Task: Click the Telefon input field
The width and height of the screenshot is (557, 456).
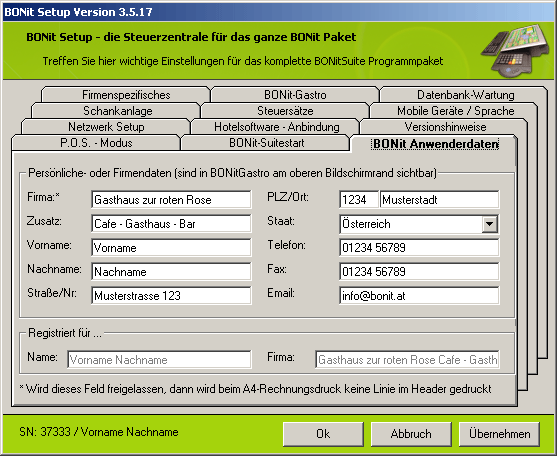Action: click(419, 247)
